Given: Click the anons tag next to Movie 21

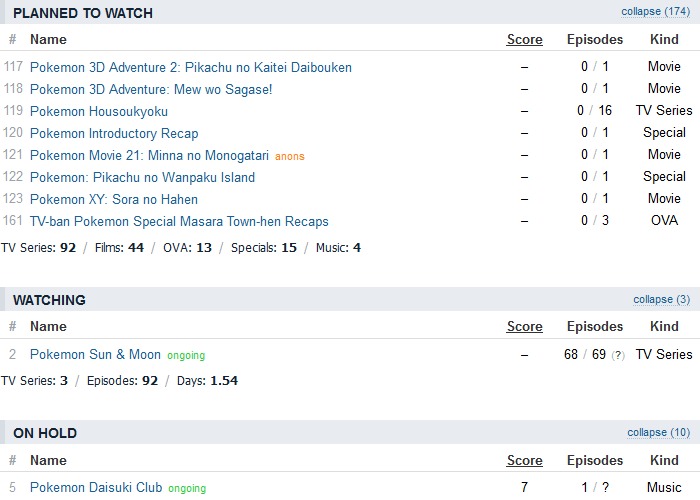Looking at the screenshot, I should [x=289, y=157].
